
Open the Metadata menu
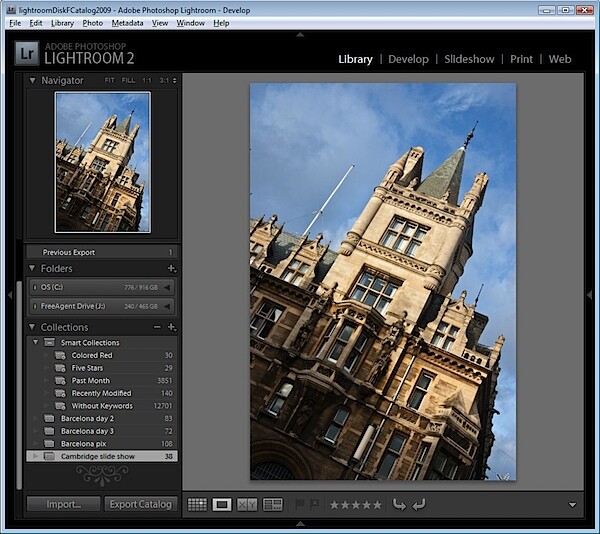pos(127,23)
